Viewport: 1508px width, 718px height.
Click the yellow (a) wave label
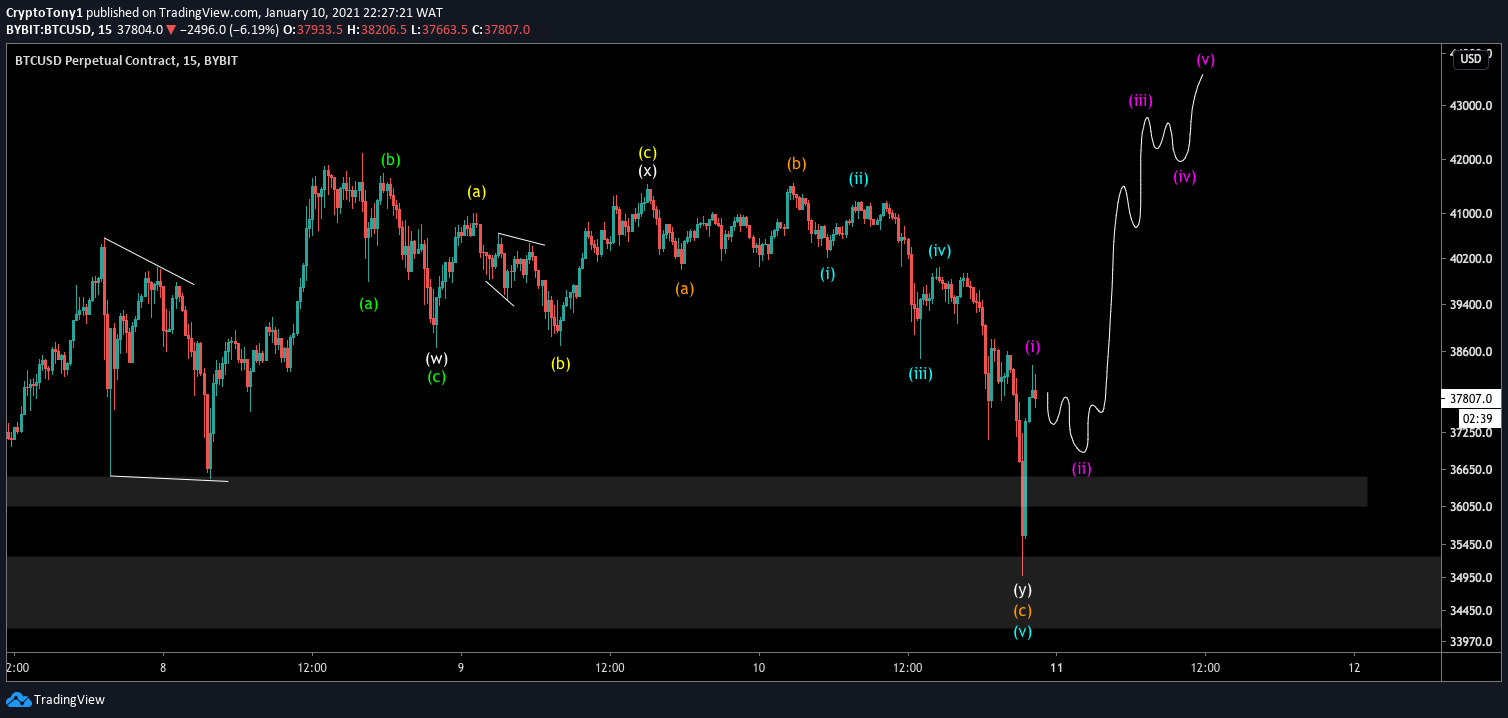tap(477, 191)
